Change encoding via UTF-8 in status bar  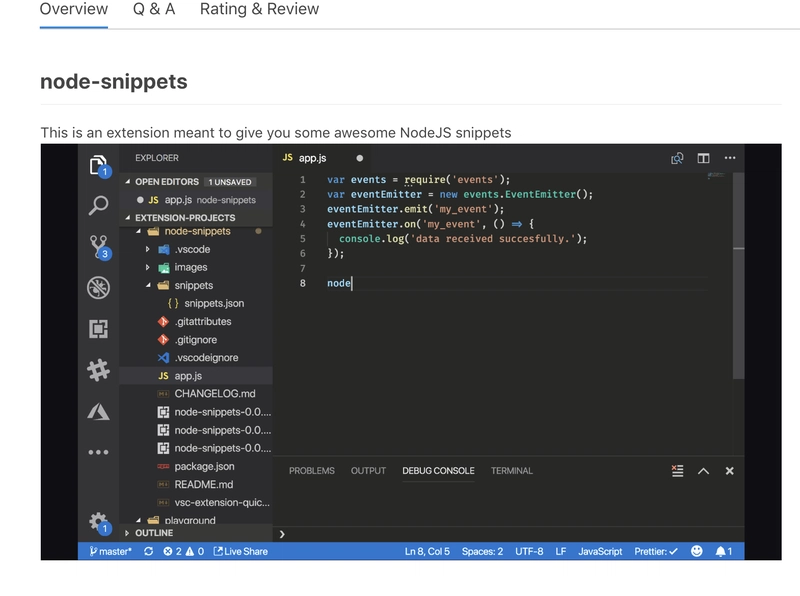click(529, 551)
